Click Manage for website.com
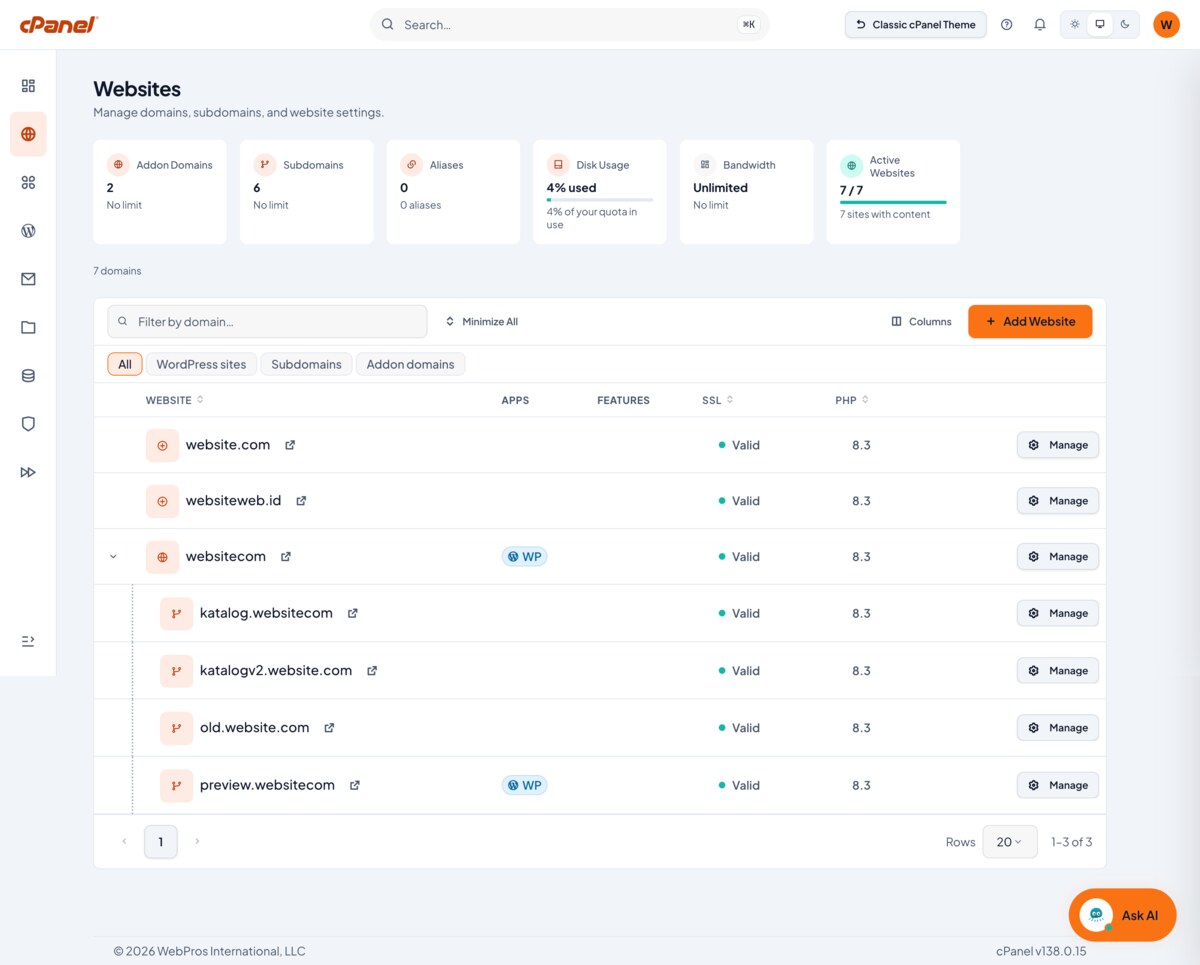The image size is (1200, 965). click(1058, 445)
